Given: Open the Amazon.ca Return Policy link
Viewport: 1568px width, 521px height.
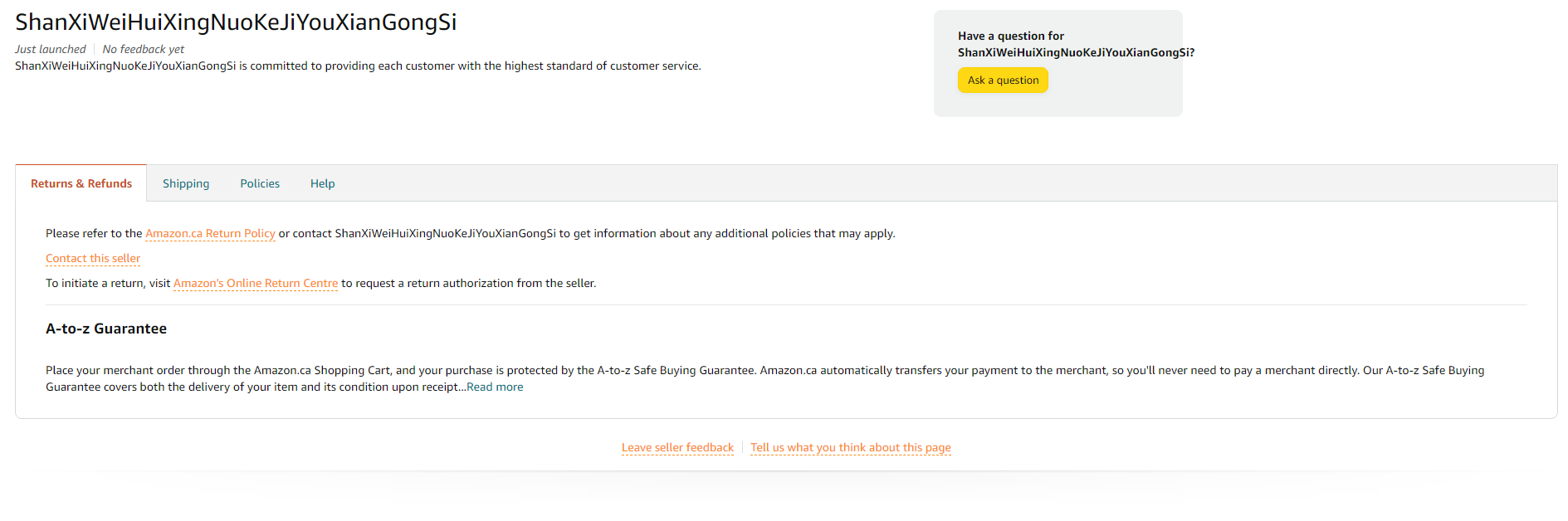Looking at the screenshot, I should point(210,234).
